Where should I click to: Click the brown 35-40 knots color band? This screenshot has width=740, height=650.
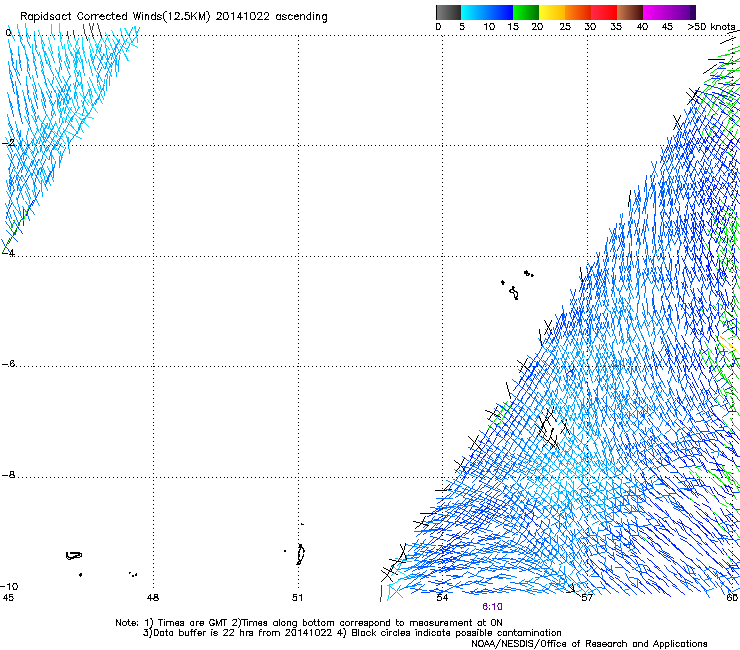(x=630, y=12)
